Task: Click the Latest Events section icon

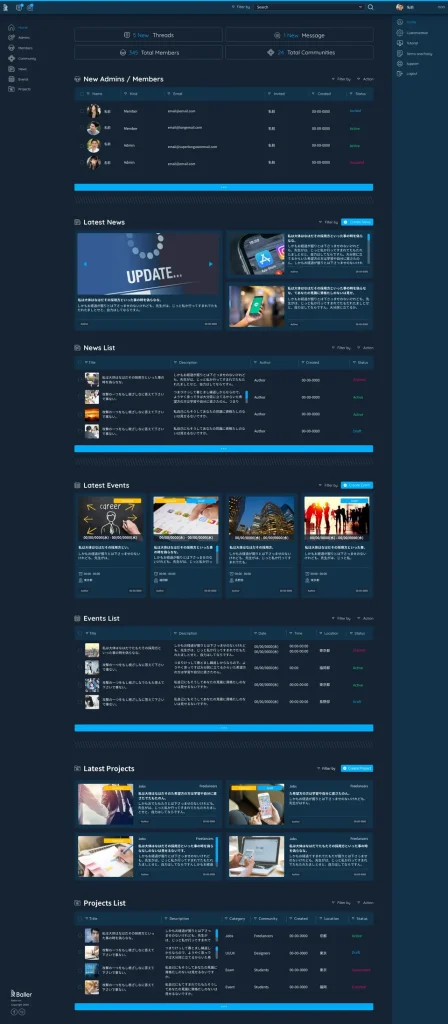Action: click(78, 486)
